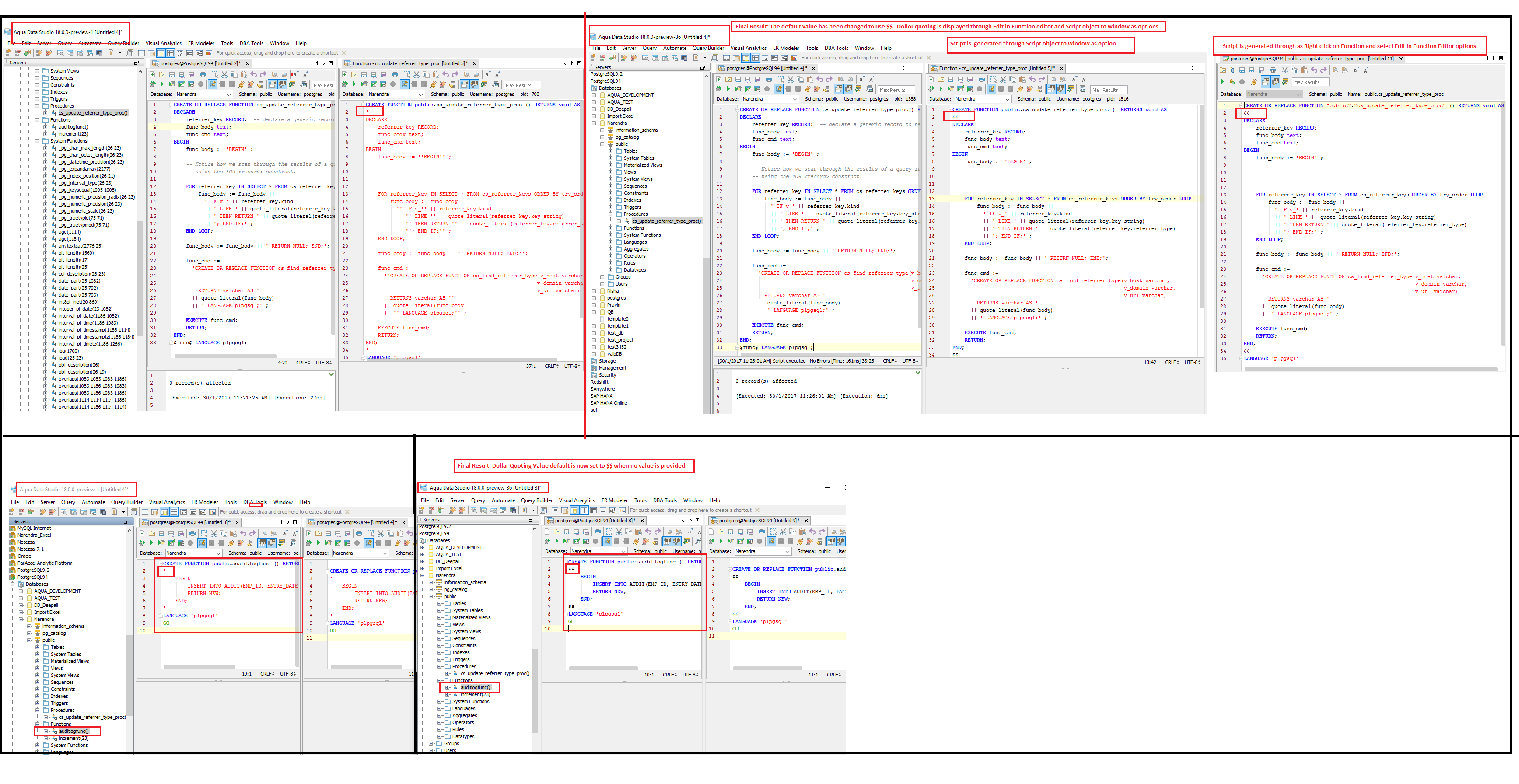
Task: Click Print icon in [Untitled 9] editor toolbar
Action: [761, 532]
